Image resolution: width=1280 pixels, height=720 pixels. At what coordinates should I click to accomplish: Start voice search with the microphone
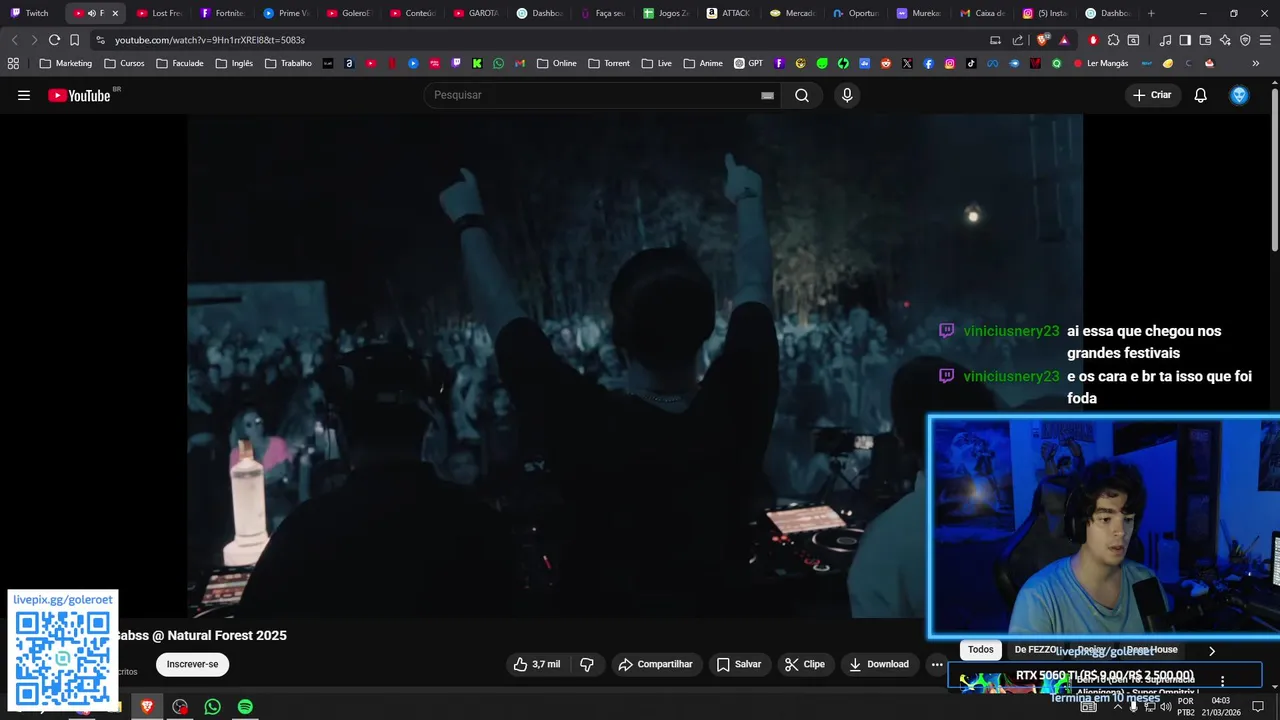tap(847, 95)
